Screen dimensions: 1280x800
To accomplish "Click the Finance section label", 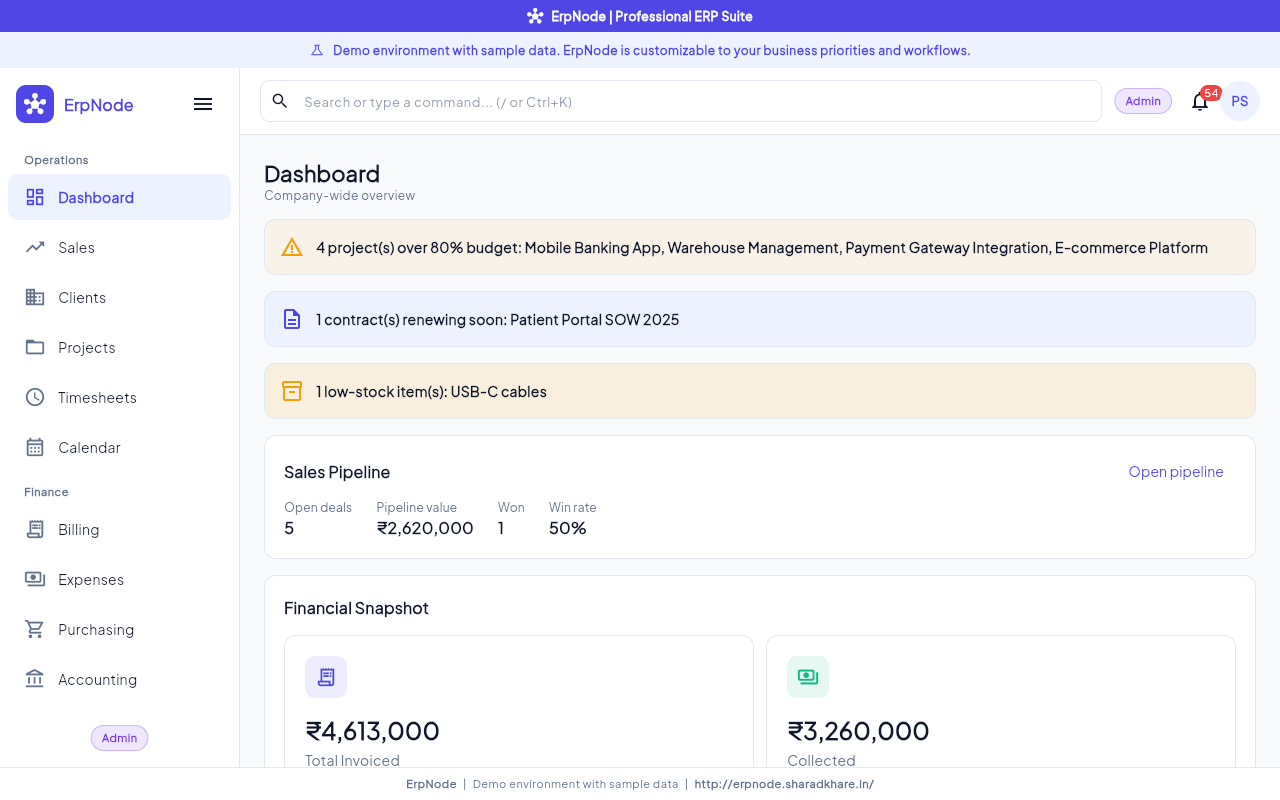I will pyautogui.click(x=46, y=492).
